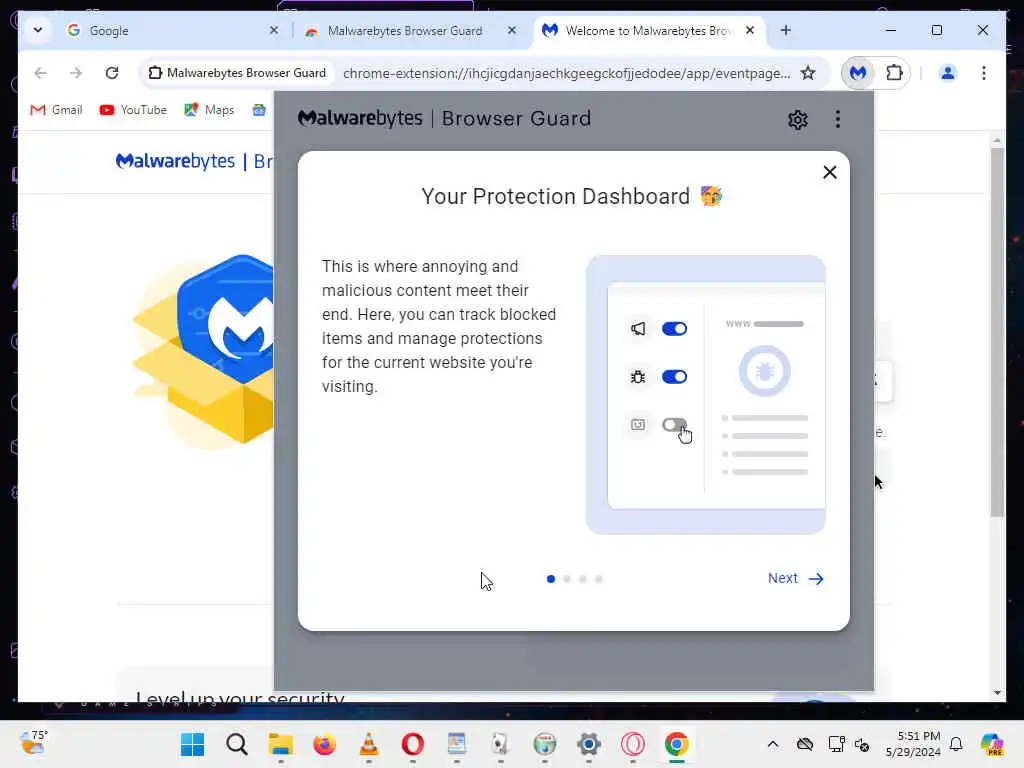Open the Maps bookmark
The height and width of the screenshot is (768, 1024).
(210, 110)
